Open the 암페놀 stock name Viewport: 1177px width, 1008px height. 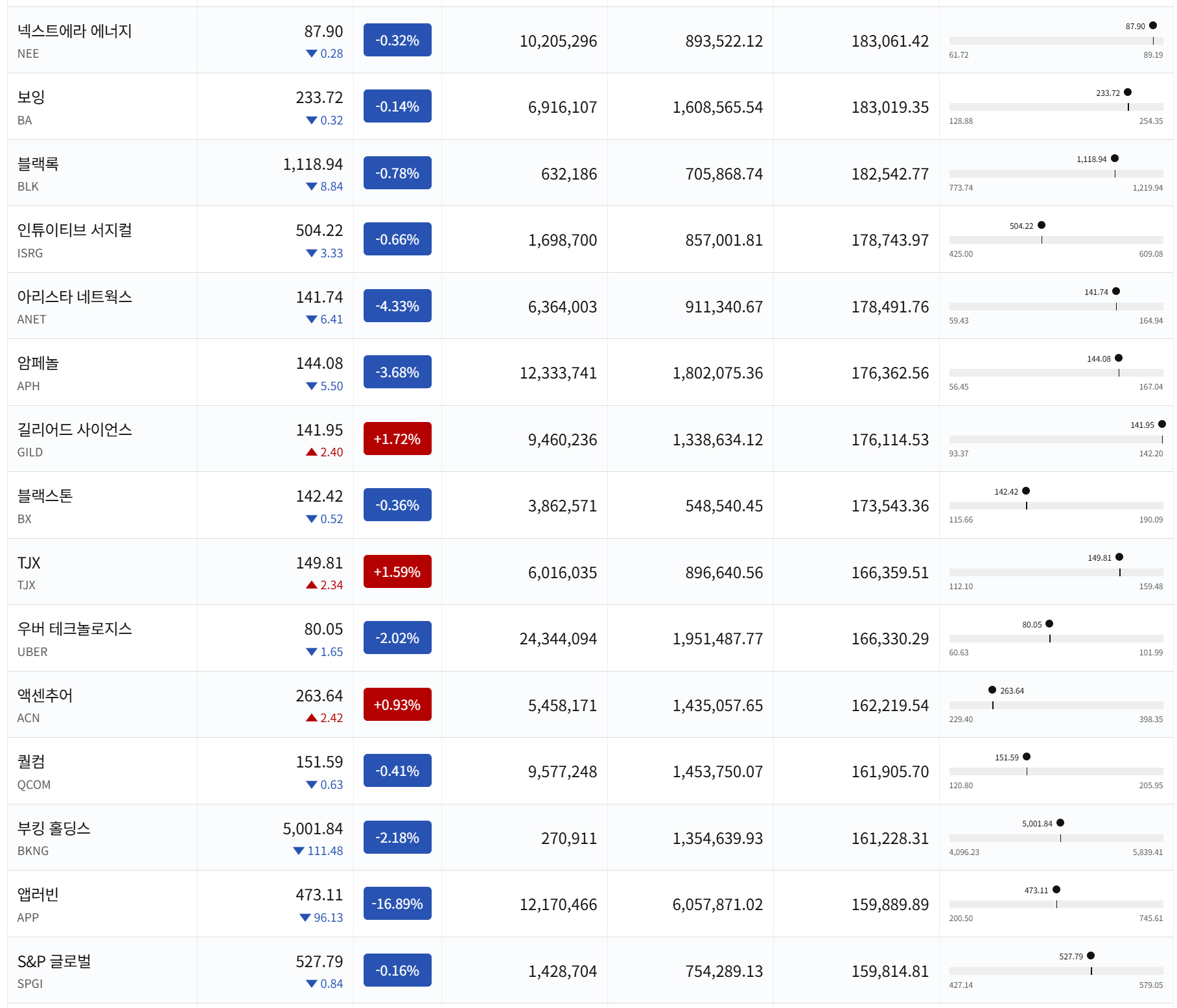click(38, 363)
